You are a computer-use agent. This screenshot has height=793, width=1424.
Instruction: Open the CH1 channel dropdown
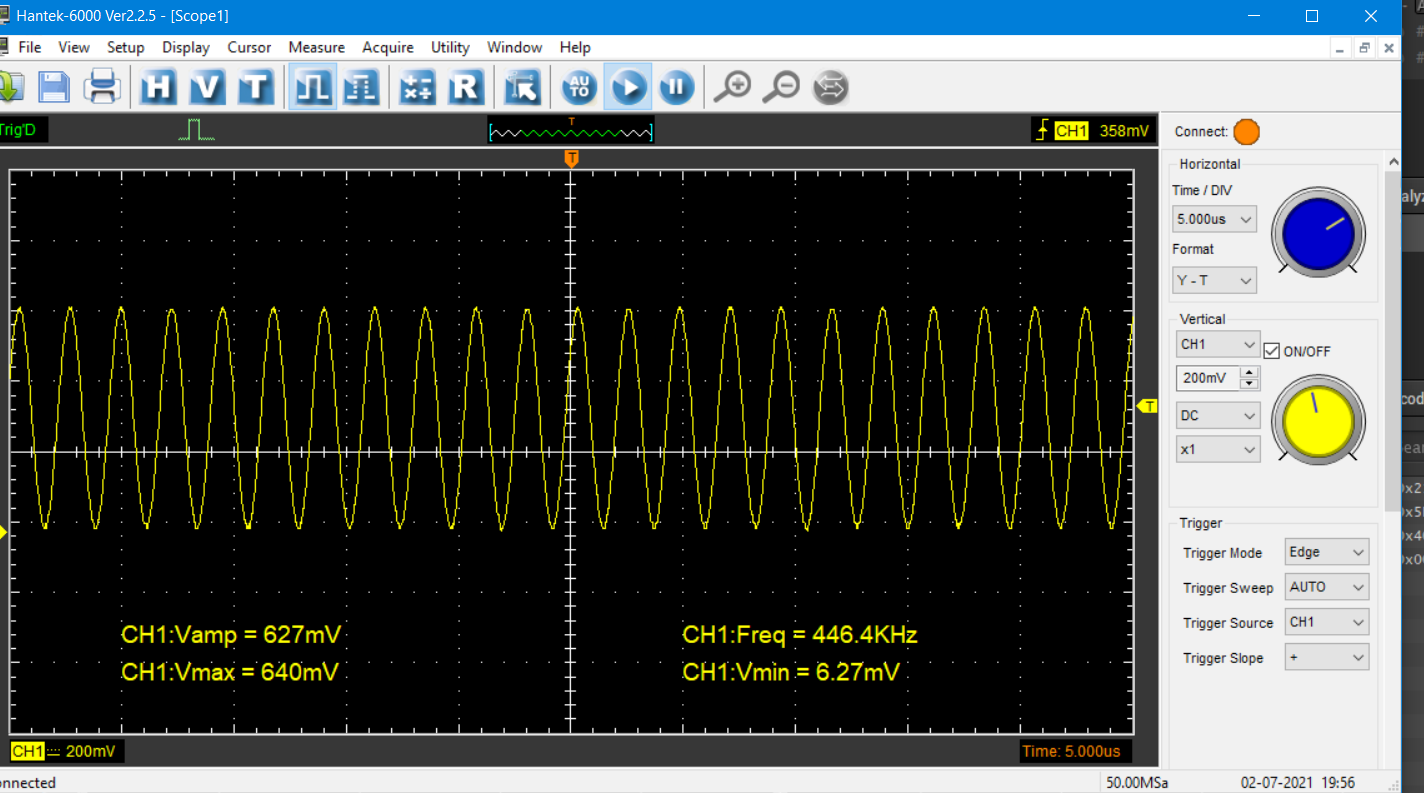coord(1218,344)
